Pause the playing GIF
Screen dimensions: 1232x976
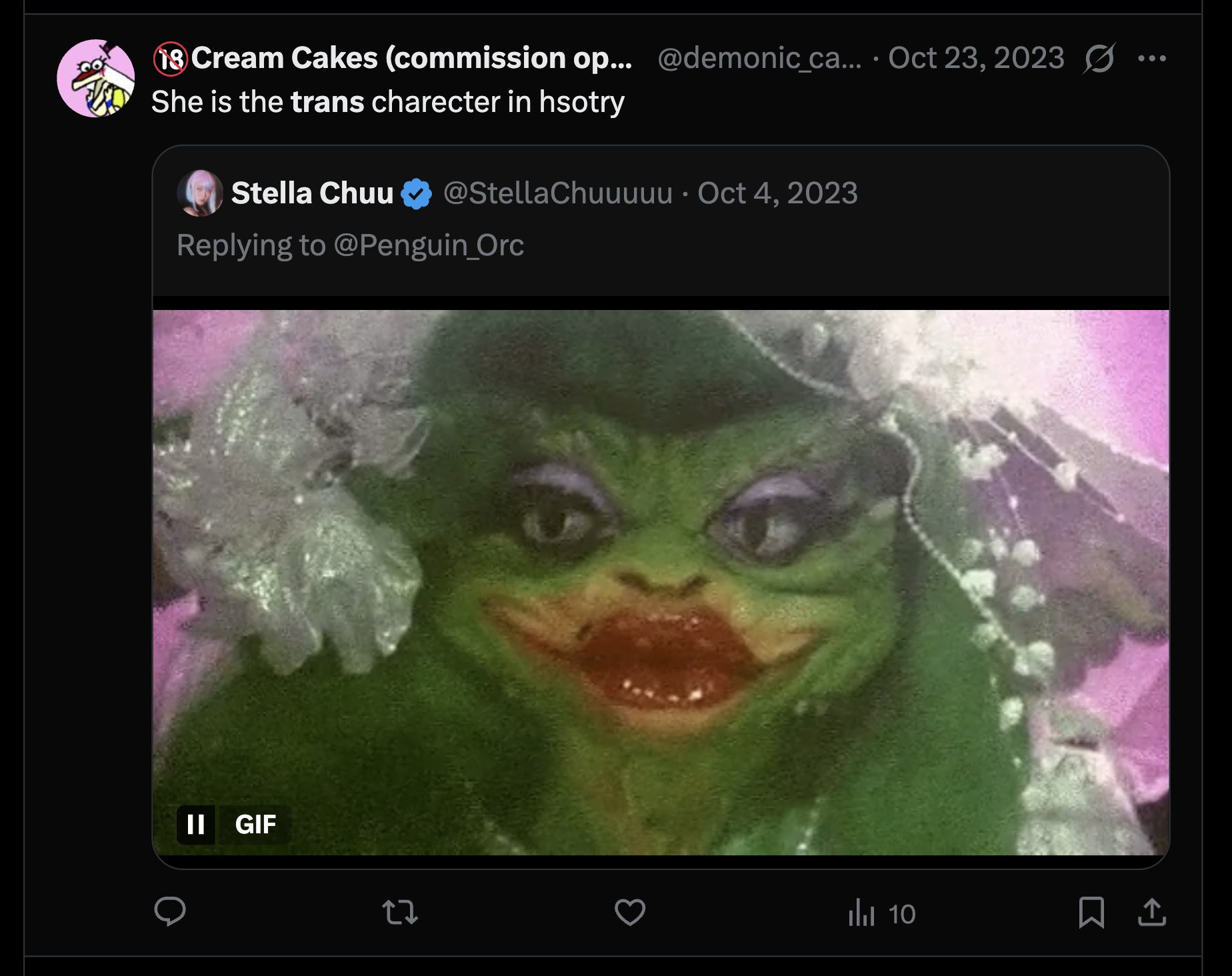[x=196, y=825]
